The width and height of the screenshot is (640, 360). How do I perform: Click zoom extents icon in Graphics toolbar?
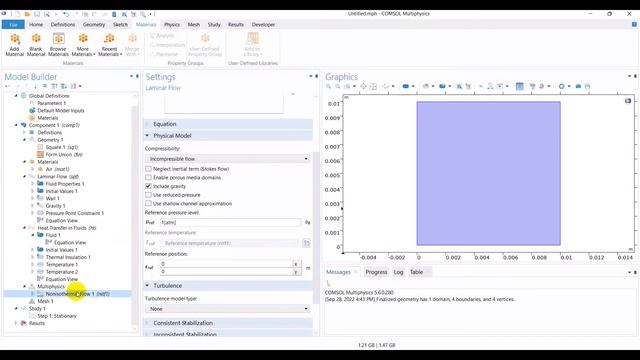click(363, 86)
